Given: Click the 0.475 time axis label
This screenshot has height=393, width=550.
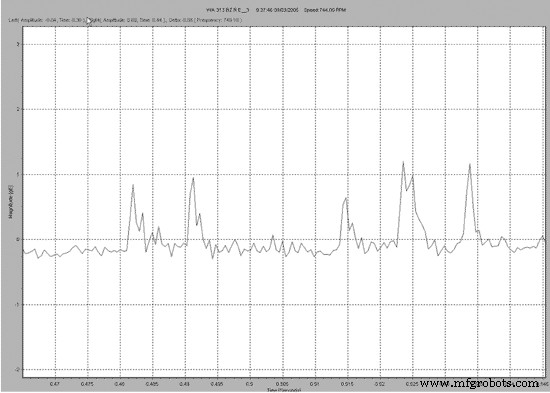Looking at the screenshot, I should (87, 384).
